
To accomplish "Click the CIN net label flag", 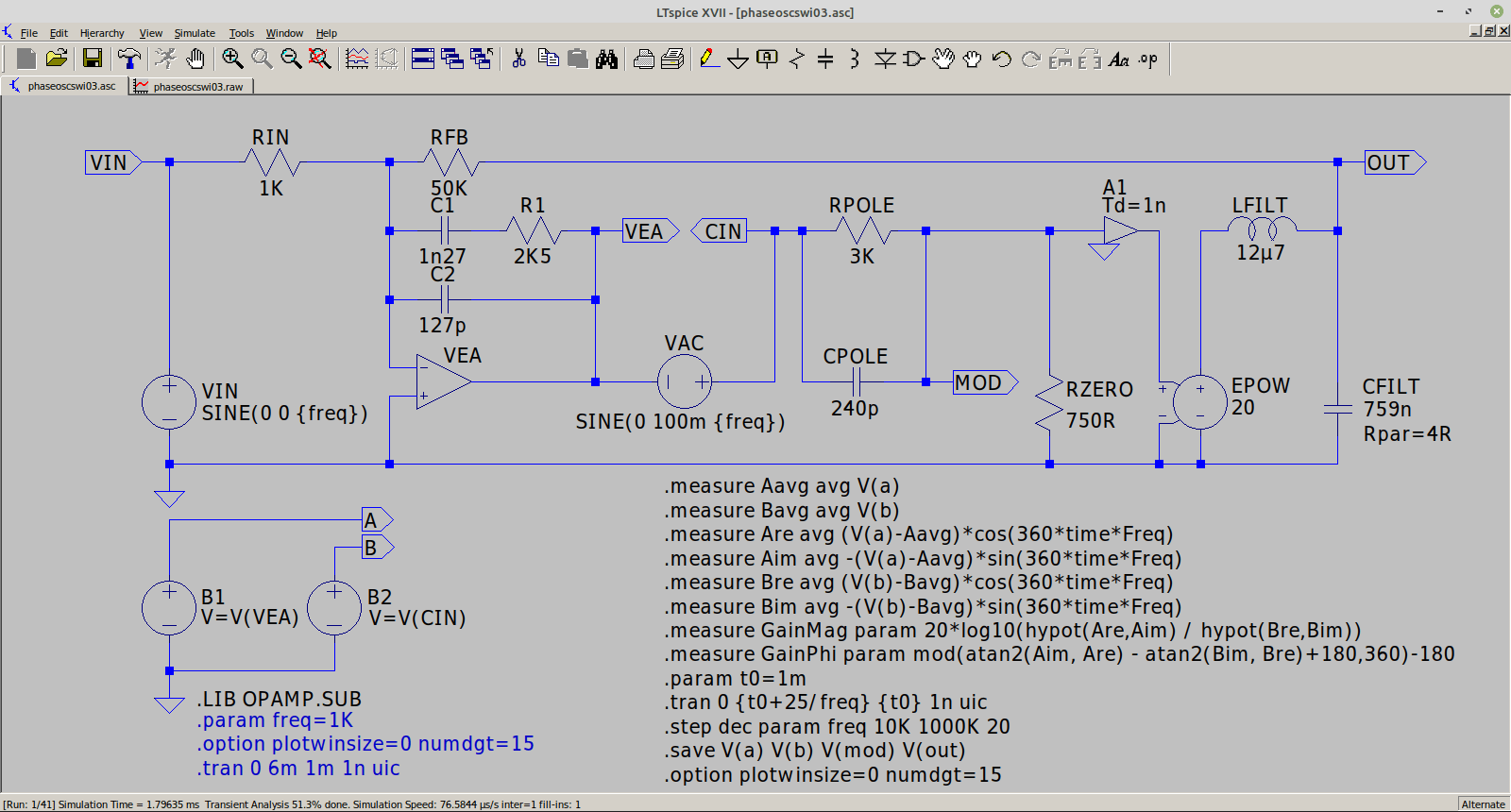I will pos(719,231).
